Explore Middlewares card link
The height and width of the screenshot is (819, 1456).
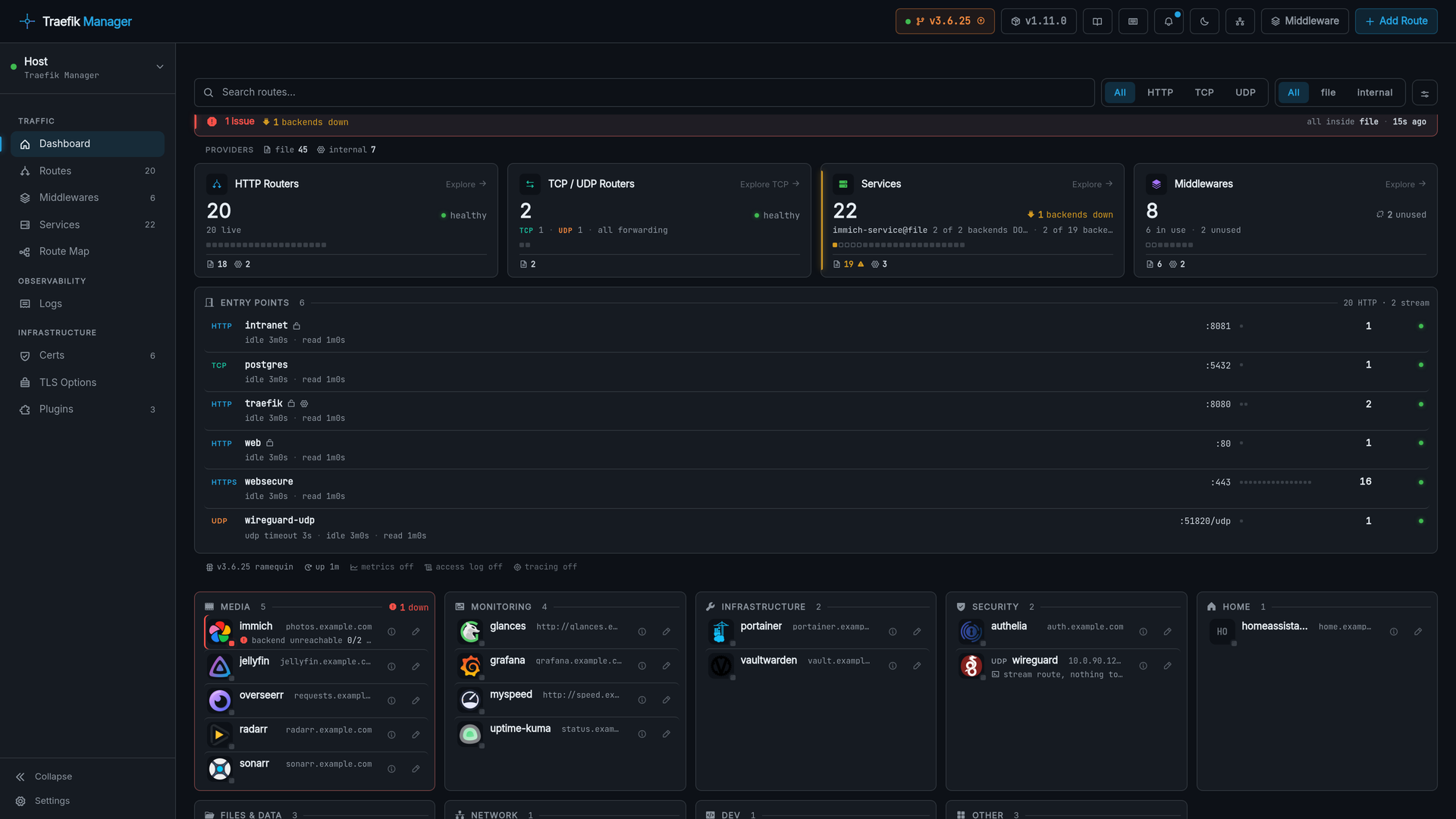[x=1405, y=184]
